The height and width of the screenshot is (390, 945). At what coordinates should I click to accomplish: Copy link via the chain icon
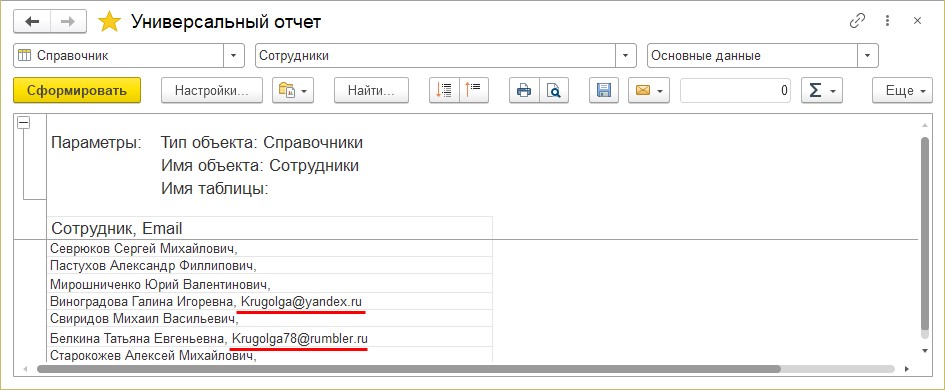857,21
